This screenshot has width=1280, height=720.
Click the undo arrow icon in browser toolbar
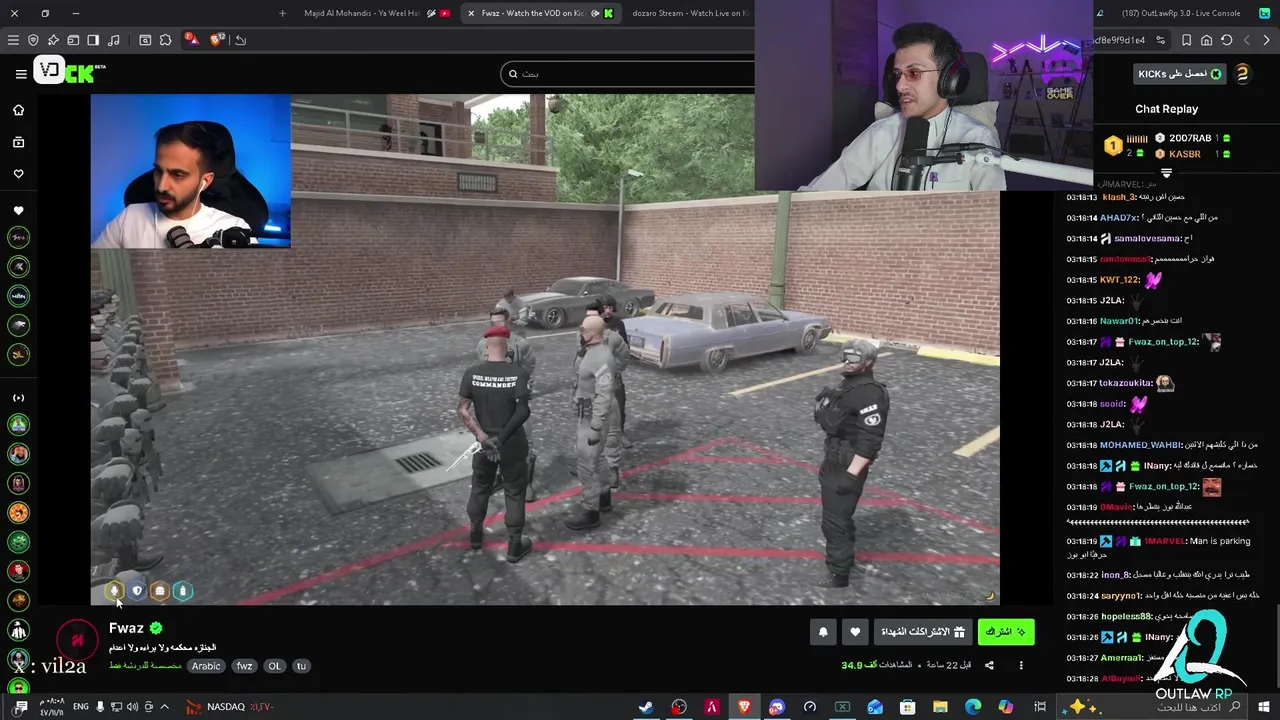click(240, 40)
